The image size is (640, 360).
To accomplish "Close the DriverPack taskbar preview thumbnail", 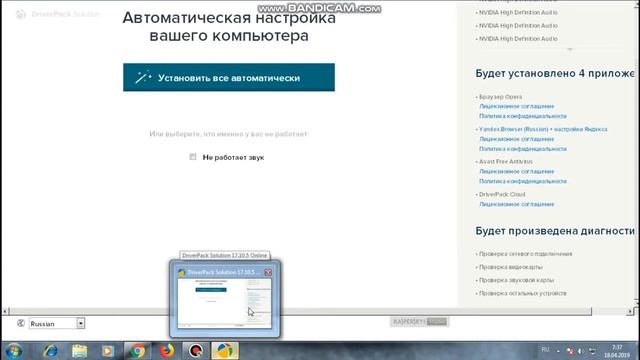I will (268, 272).
